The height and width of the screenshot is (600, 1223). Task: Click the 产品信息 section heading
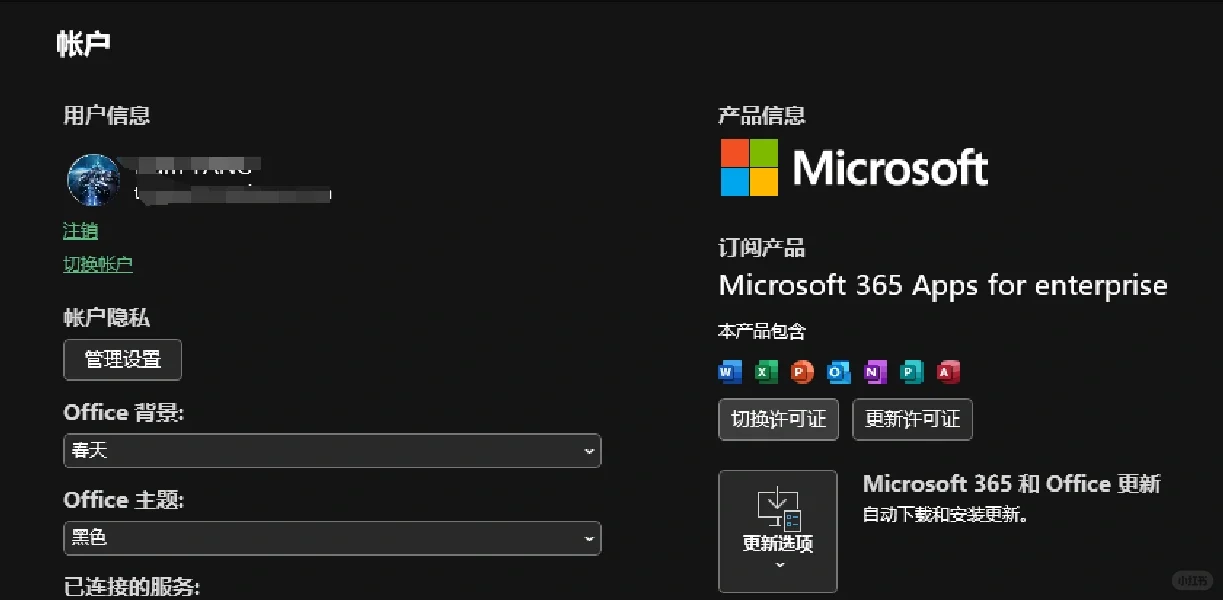(762, 116)
